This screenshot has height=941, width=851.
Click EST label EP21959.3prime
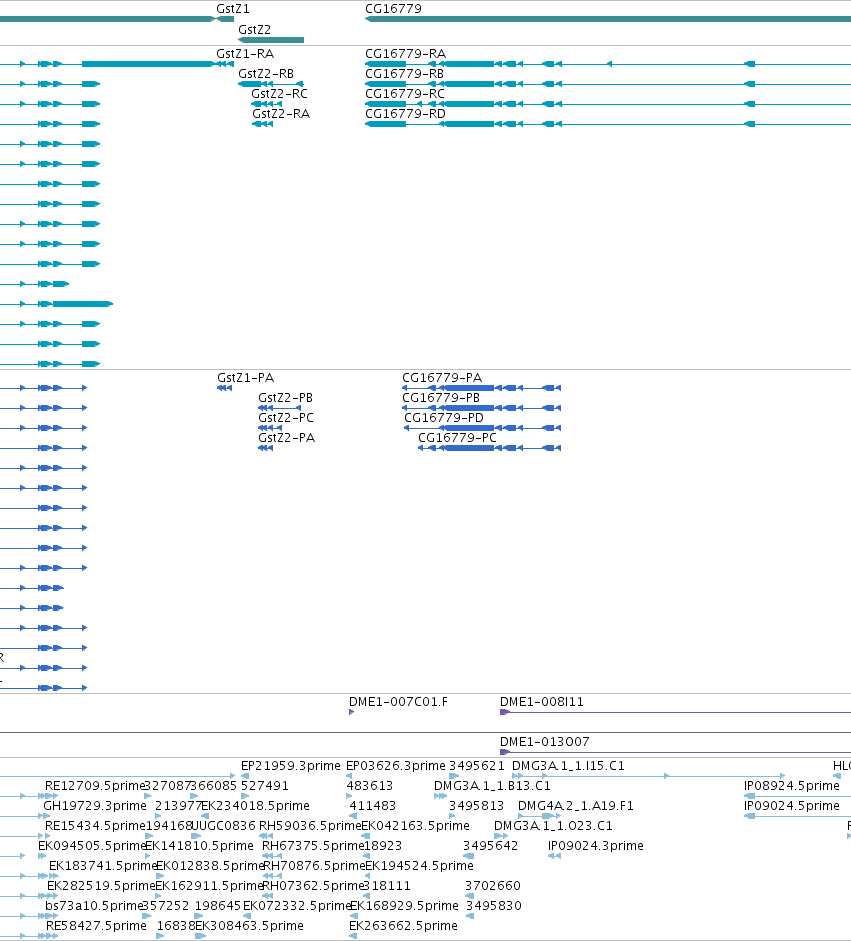point(290,766)
